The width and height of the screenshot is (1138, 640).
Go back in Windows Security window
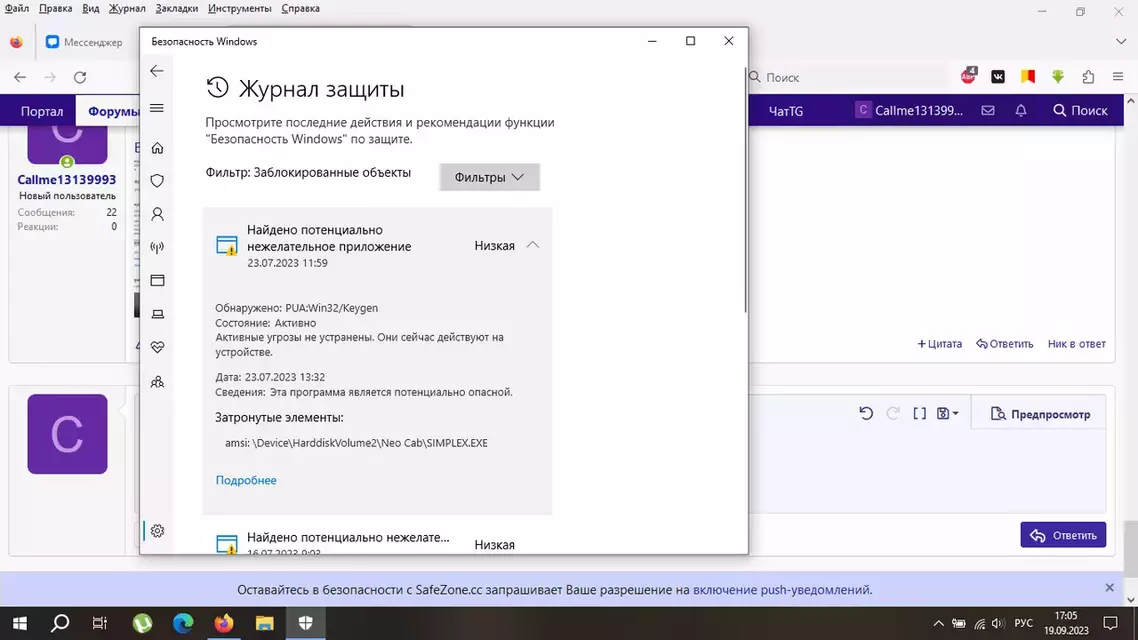[157, 71]
